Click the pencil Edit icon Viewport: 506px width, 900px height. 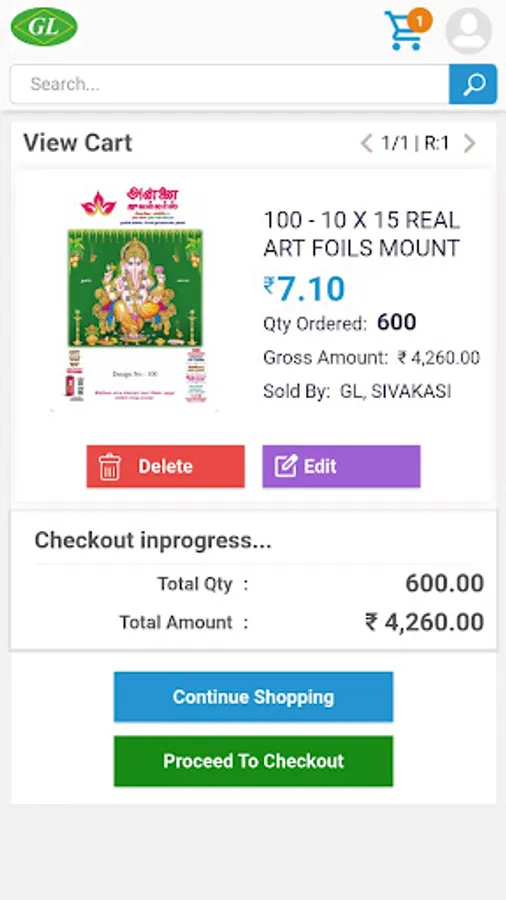[x=286, y=466]
